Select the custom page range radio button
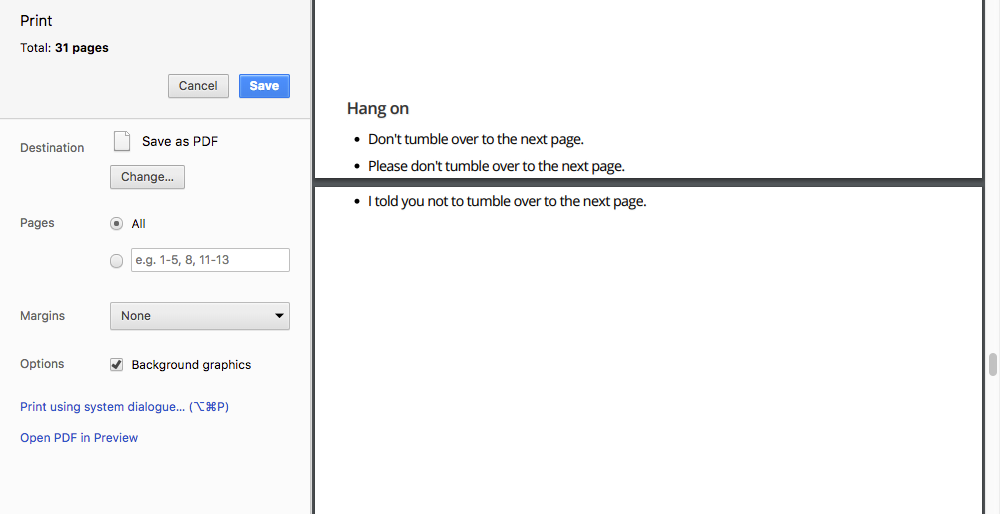The height and width of the screenshot is (514, 1000). coord(117,261)
